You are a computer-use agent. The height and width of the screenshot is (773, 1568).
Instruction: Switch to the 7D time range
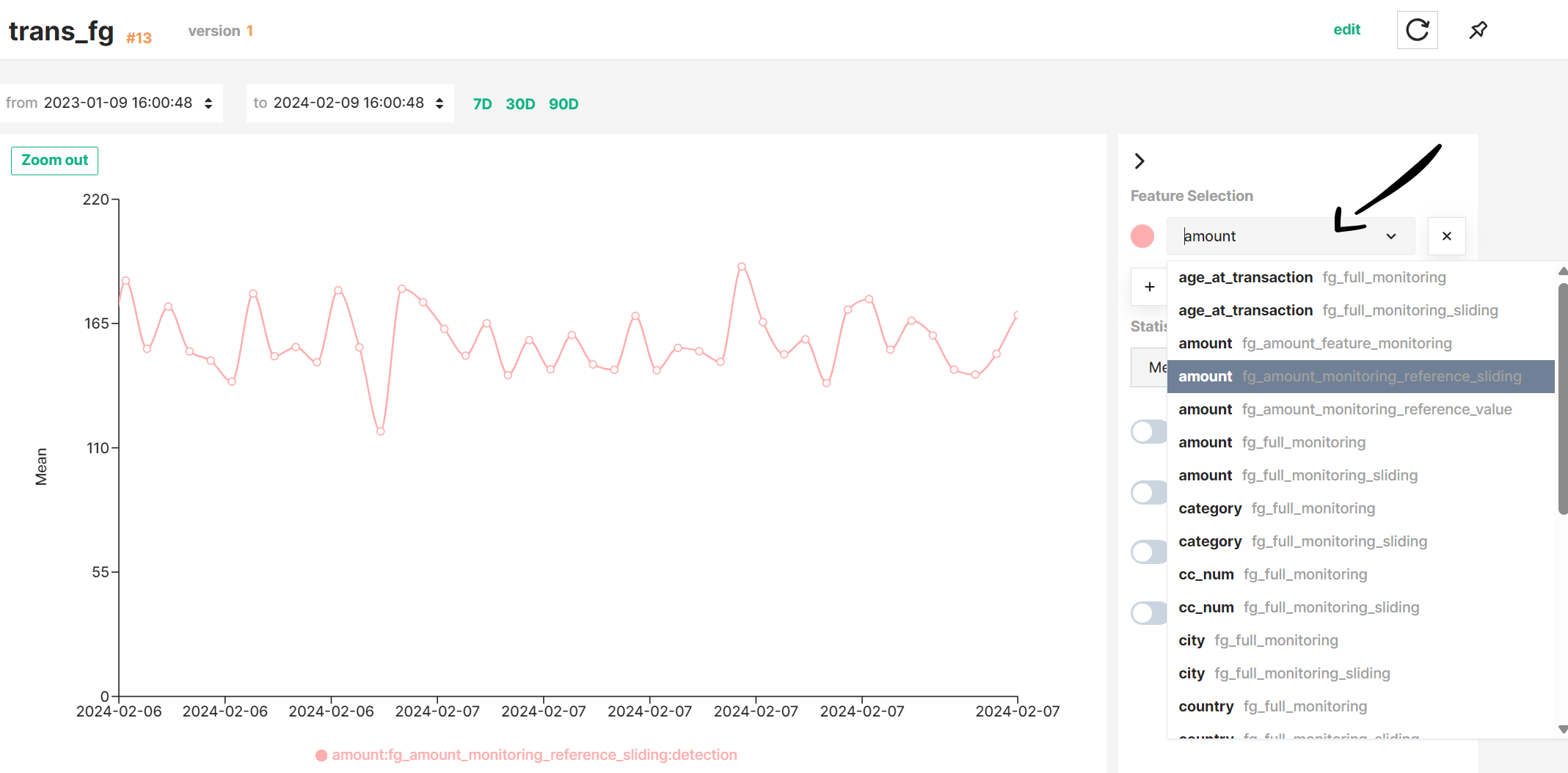[x=483, y=103]
